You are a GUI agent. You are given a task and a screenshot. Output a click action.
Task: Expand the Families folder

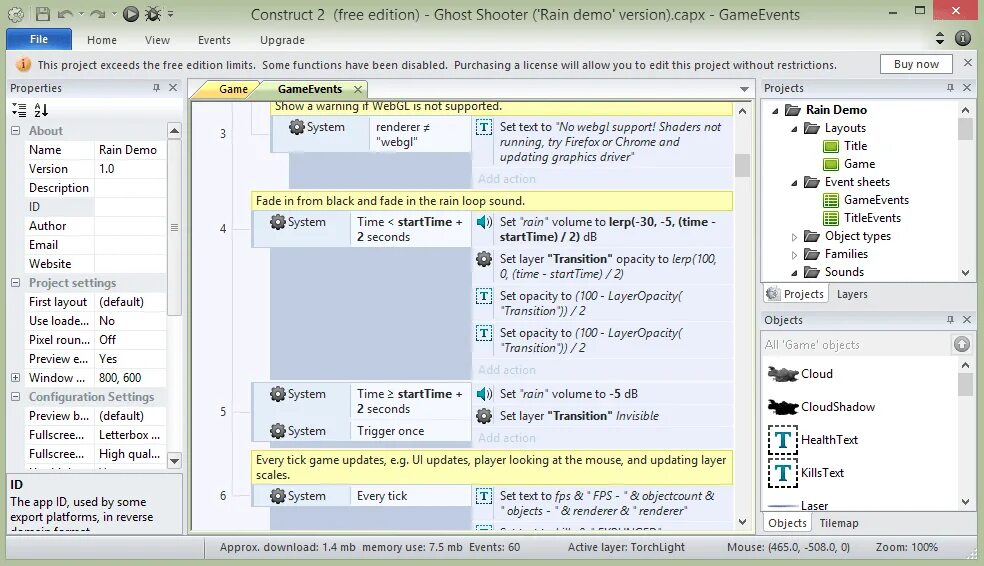point(794,255)
